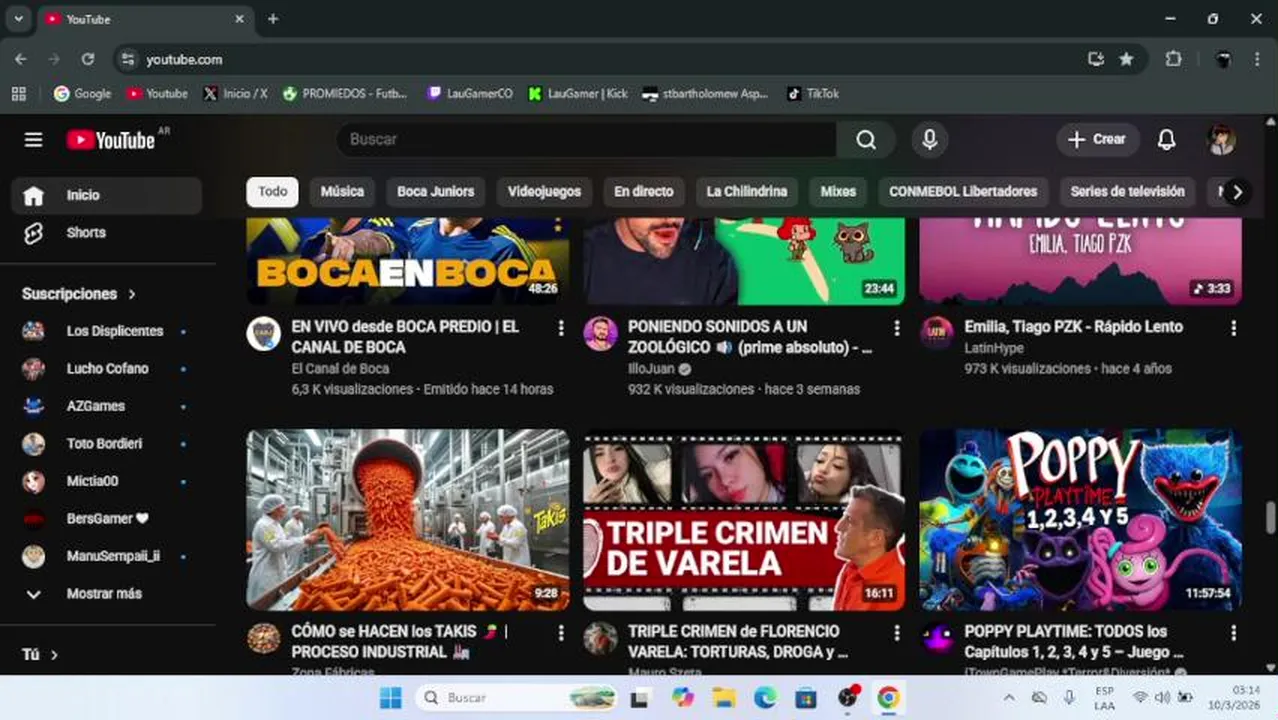Open Los Displicentes subscription

click(x=107, y=331)
